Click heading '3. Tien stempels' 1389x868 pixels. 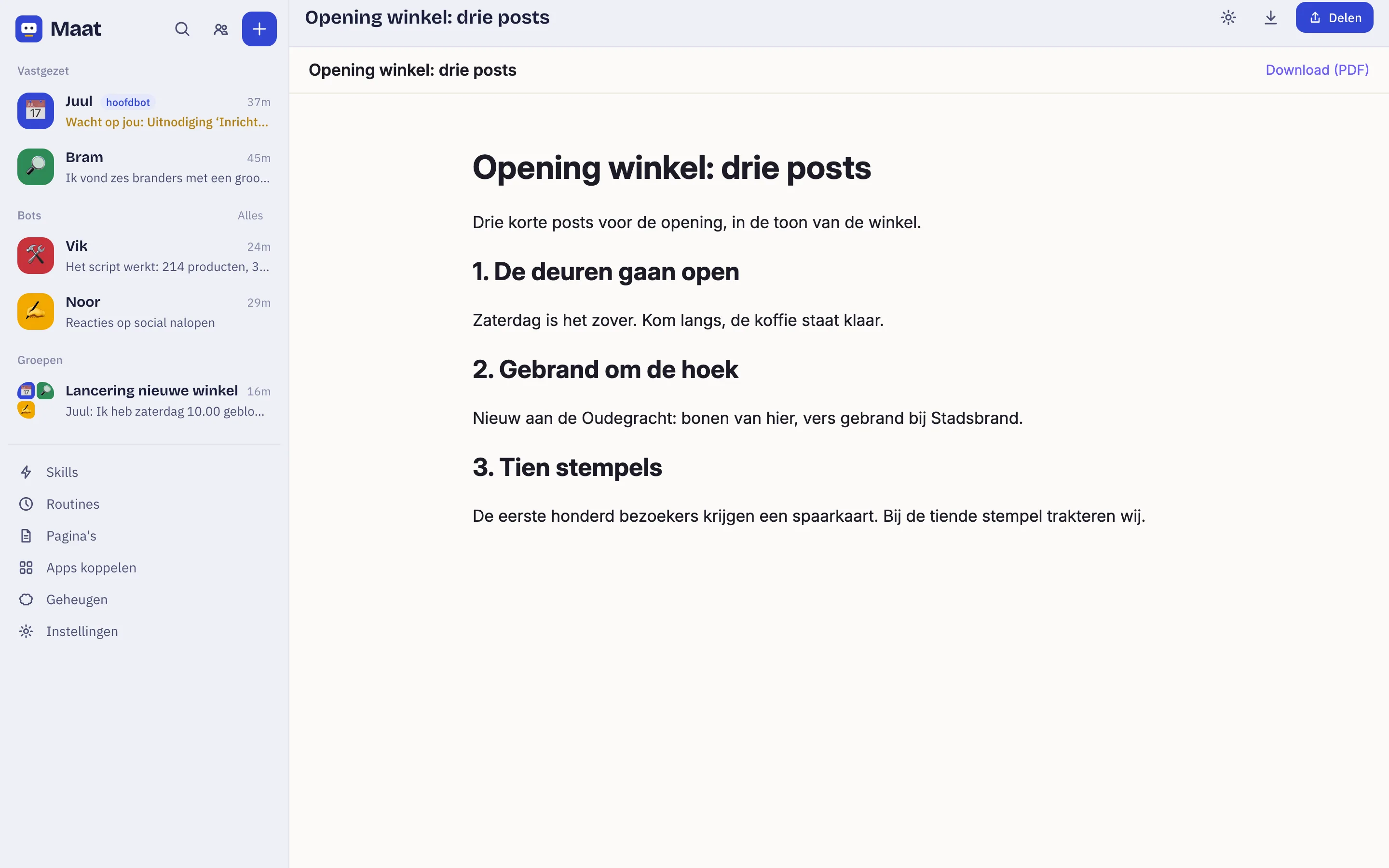pos(567,467)
